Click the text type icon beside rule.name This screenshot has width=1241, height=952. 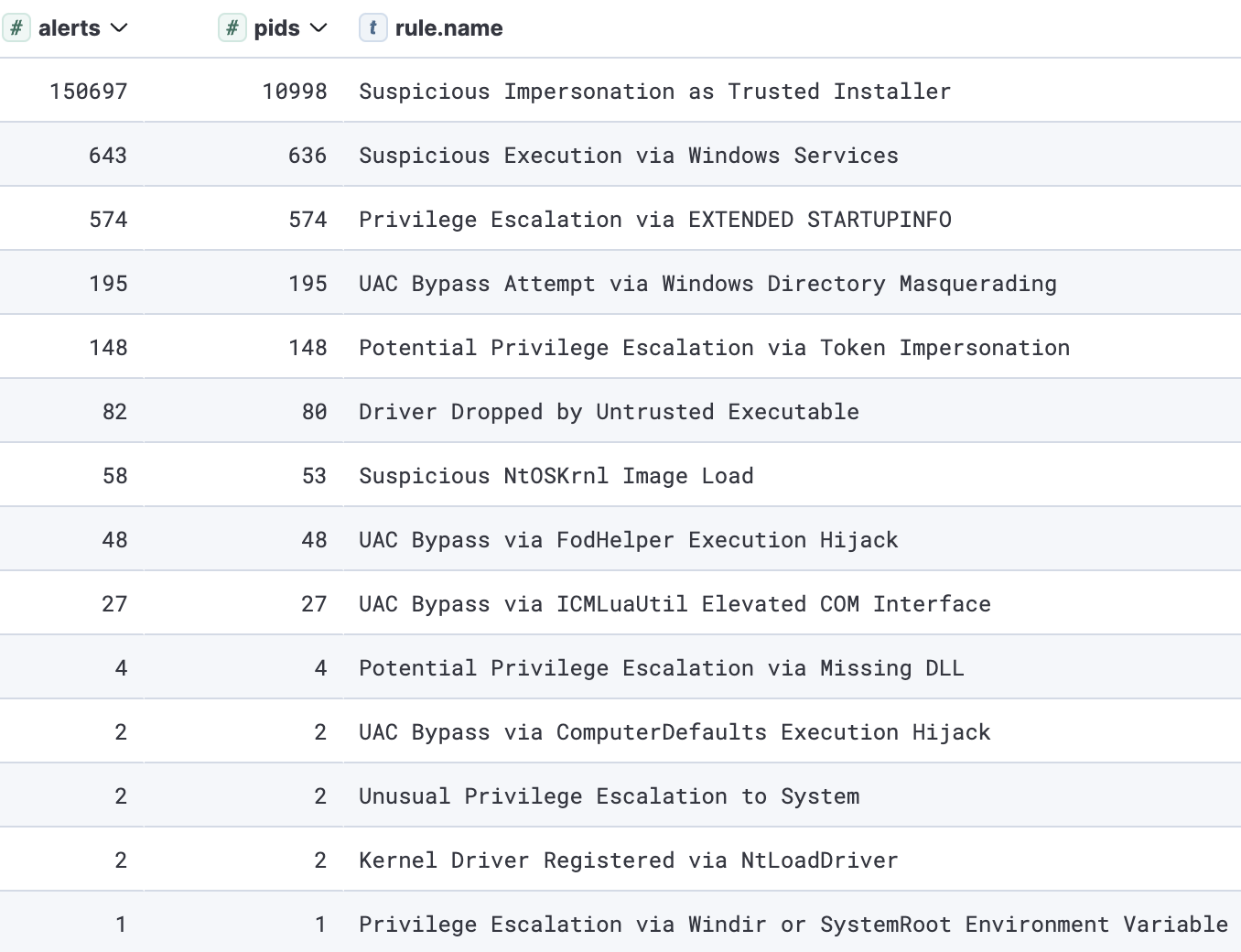[x=372, y=28]
